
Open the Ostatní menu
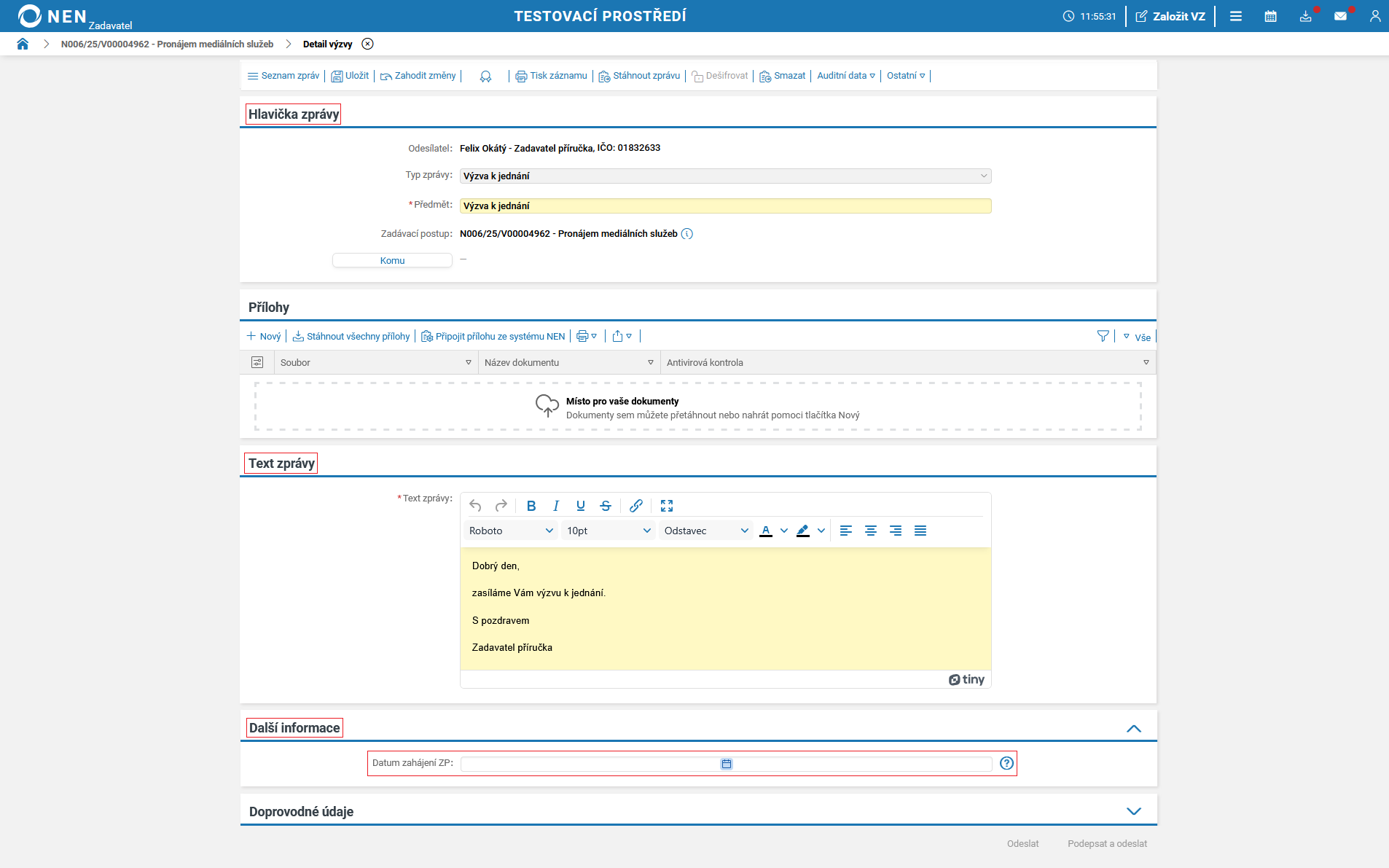905,76
